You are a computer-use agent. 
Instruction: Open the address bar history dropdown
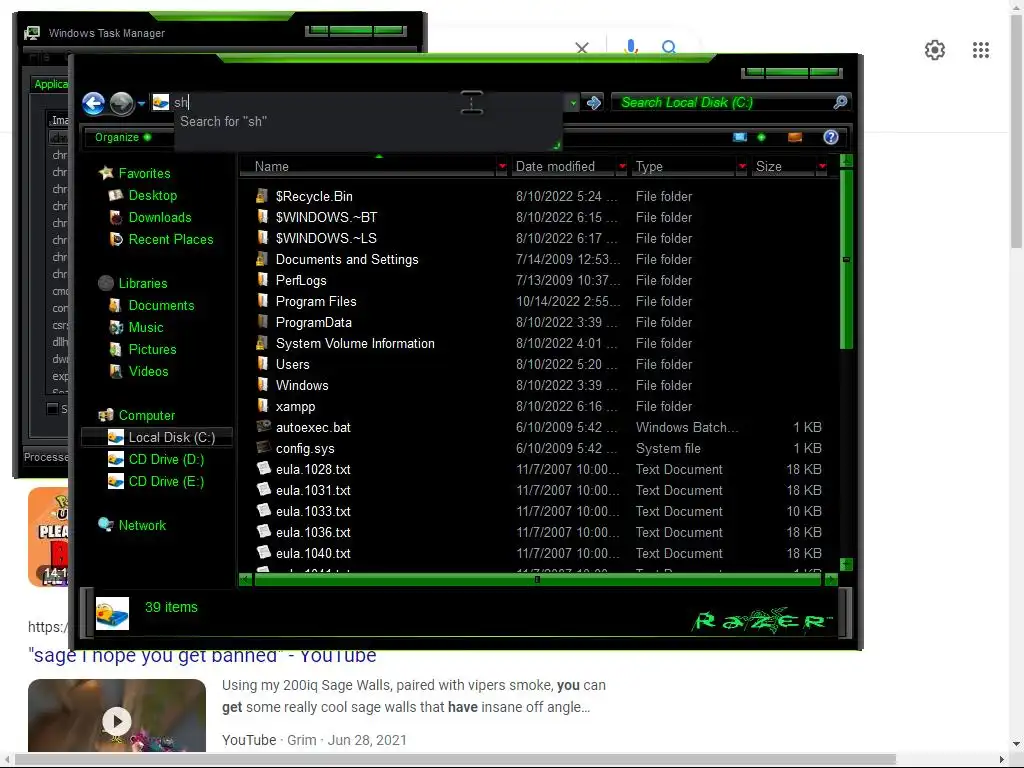pyautogui.click(x=573, y=103)
